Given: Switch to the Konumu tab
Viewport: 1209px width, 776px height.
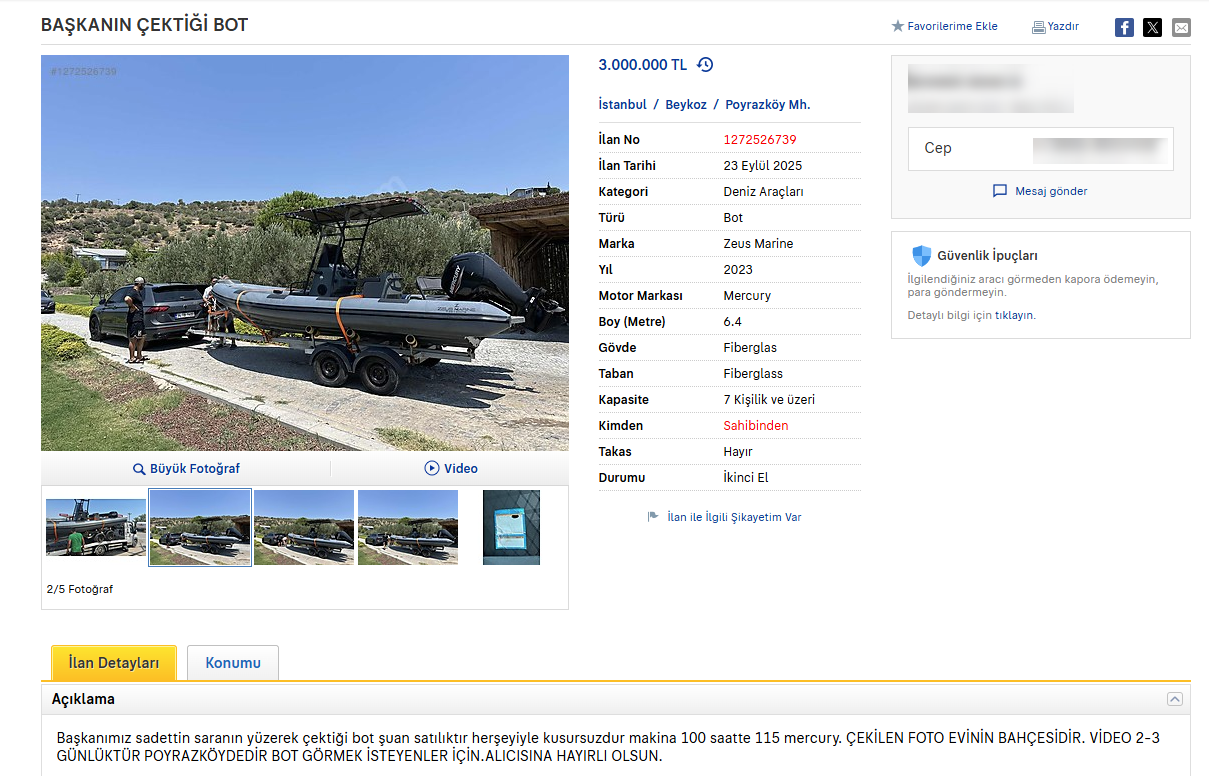Looking at the screenshot, I should tap(233, 663).
